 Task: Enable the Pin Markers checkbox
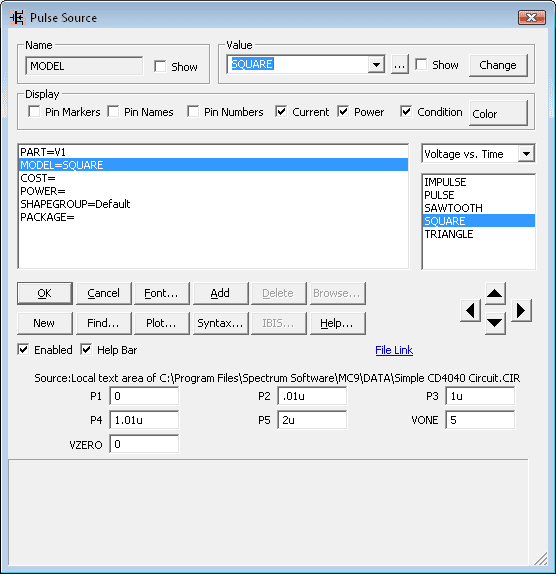(x=34, y=111)
